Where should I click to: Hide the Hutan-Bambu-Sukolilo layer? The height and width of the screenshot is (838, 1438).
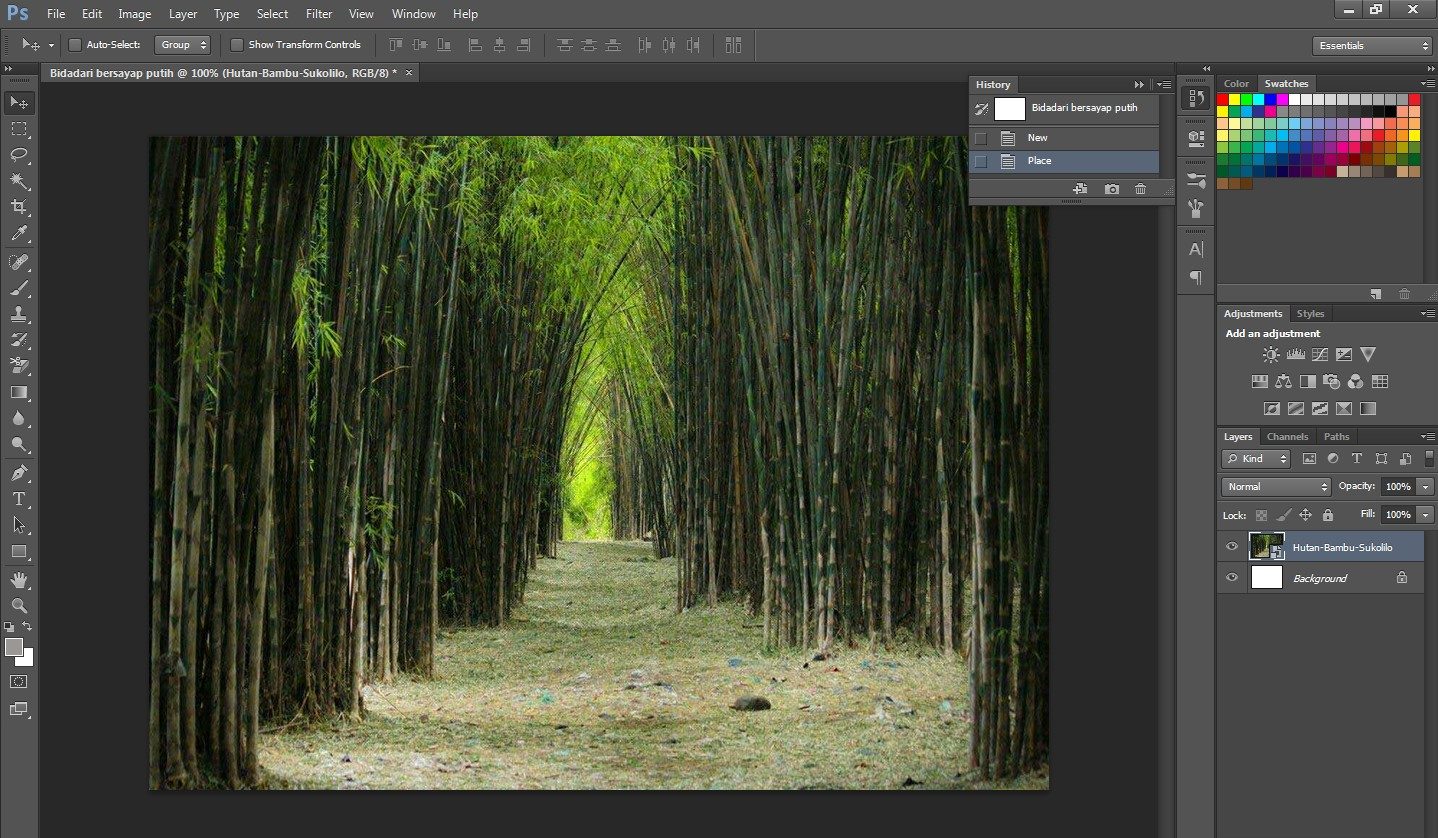coord(1232,546)
